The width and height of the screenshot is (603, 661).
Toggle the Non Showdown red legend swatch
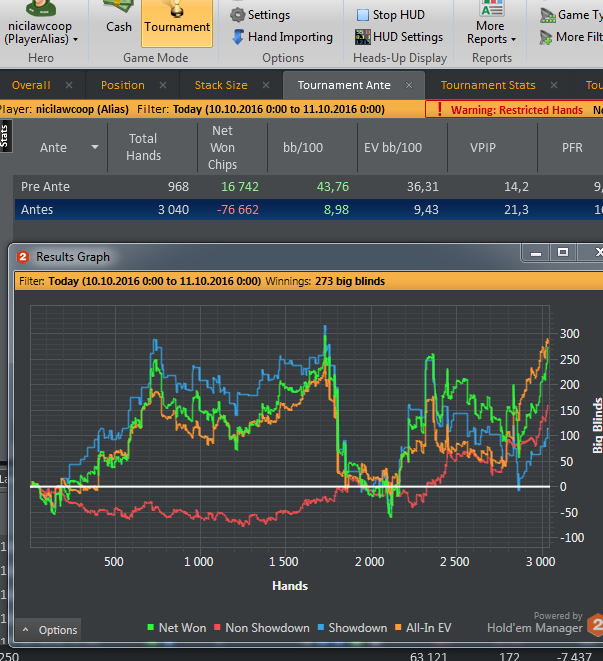pyautogui.click(x=217, y=627)
